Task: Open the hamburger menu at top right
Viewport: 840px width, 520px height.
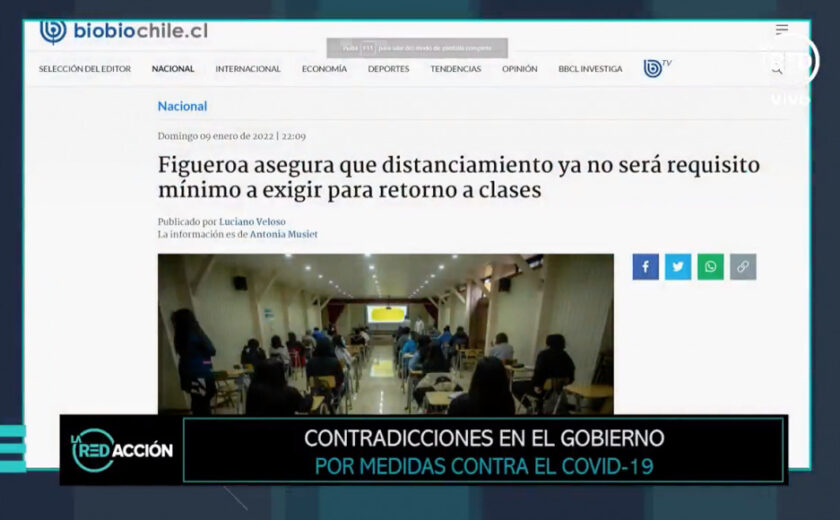Action: tap(782, 30)
